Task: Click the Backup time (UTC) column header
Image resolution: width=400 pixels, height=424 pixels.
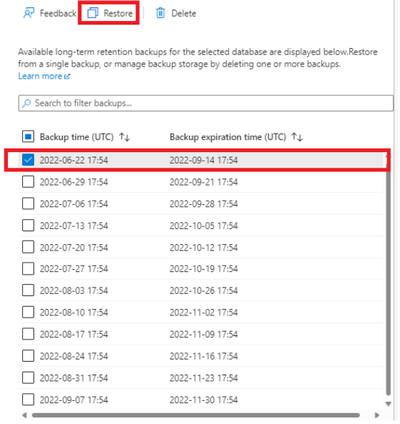Action: [77, 137]
